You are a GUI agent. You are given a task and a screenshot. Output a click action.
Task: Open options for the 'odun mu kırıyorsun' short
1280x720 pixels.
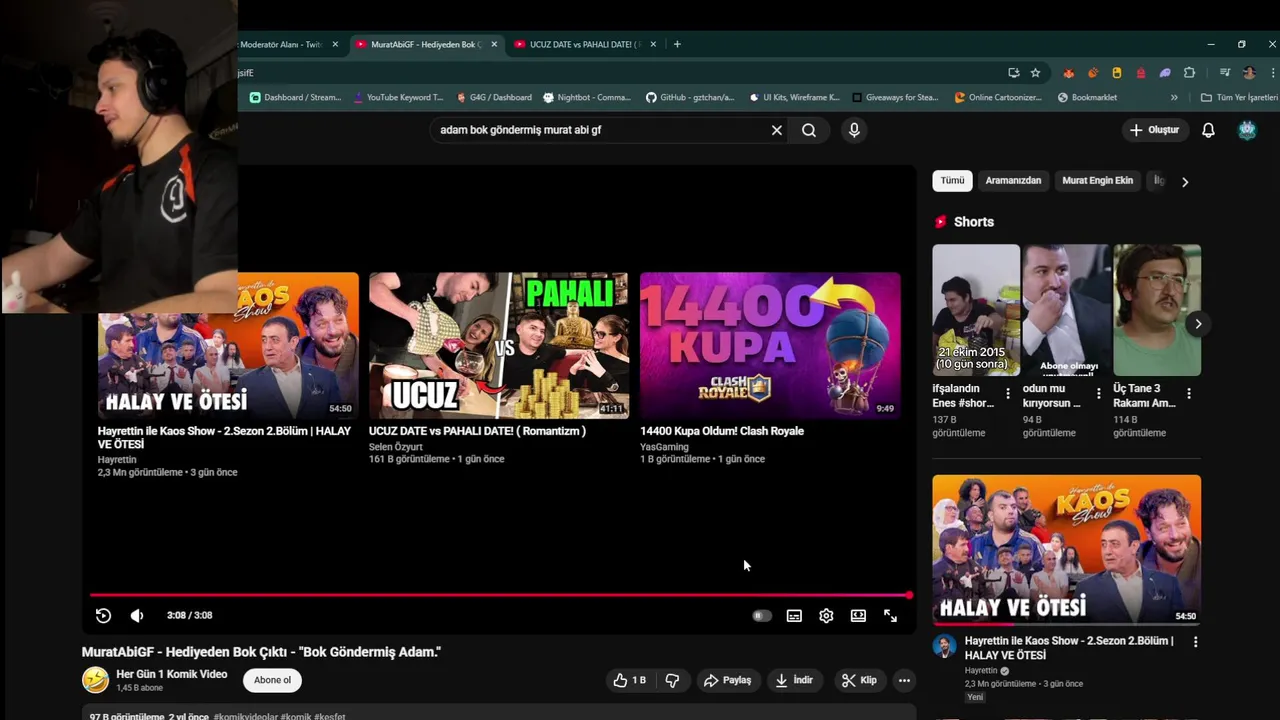click(1098, 394)
